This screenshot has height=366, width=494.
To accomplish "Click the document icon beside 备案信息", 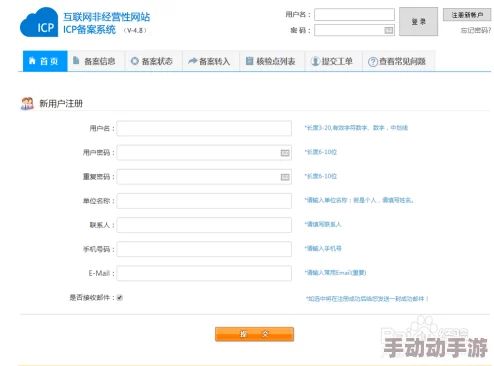I will (x=76, y=60).
